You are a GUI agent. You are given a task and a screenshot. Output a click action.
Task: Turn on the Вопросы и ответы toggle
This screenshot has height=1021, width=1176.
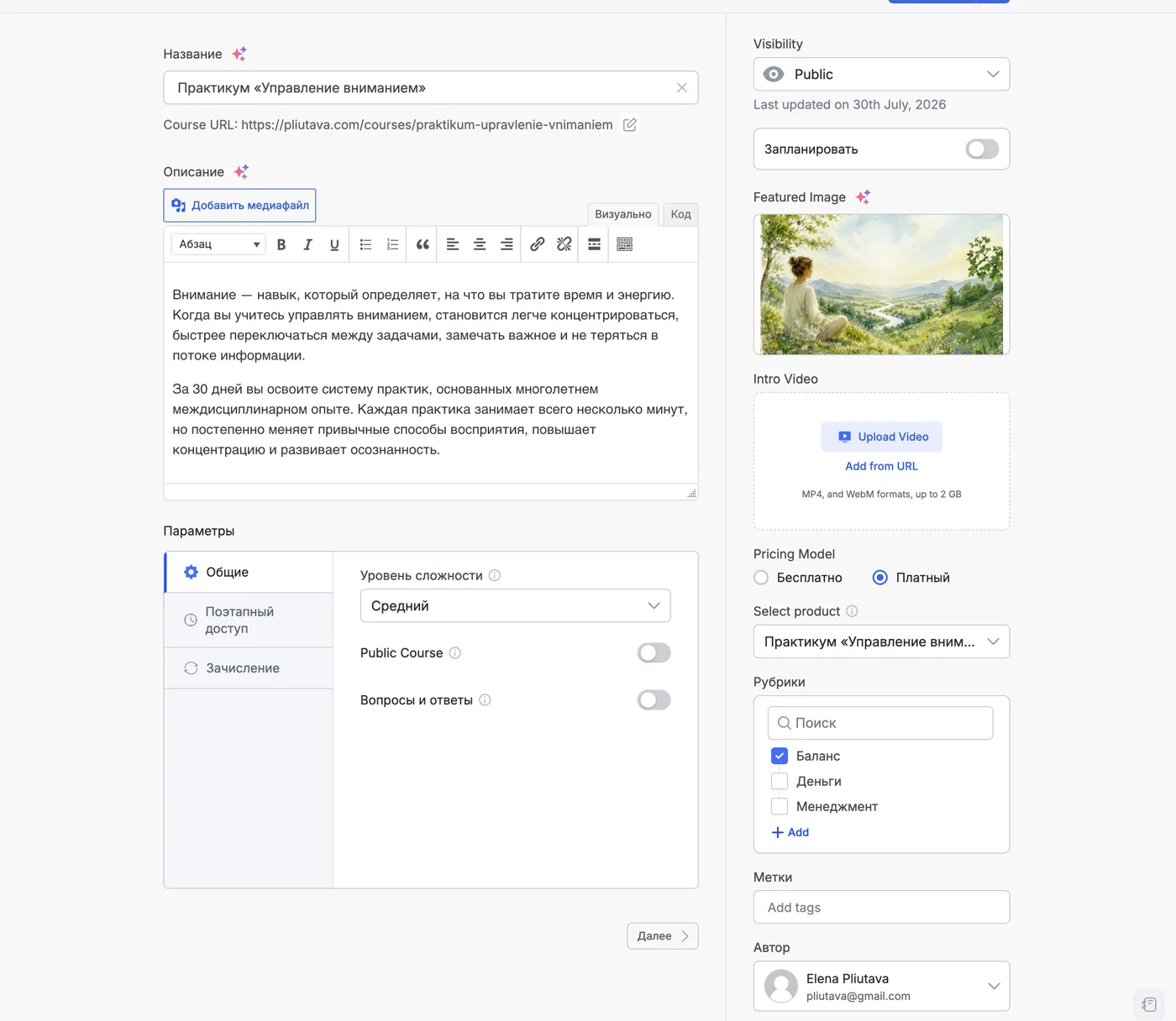tap(654, 699)
